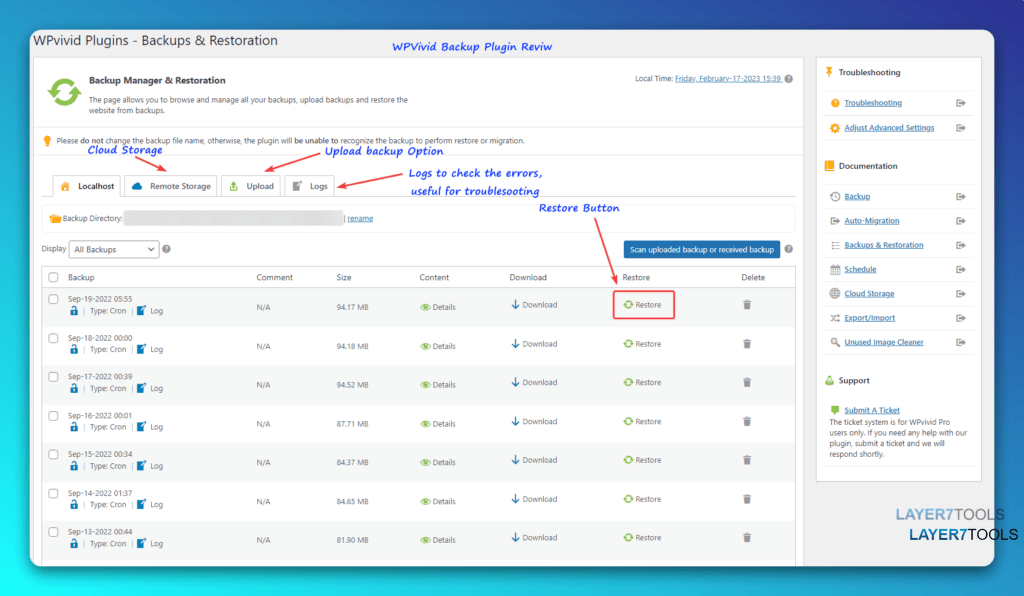
Task: Click external link icon beside Troubleshooting link
Action: (961, 103)
